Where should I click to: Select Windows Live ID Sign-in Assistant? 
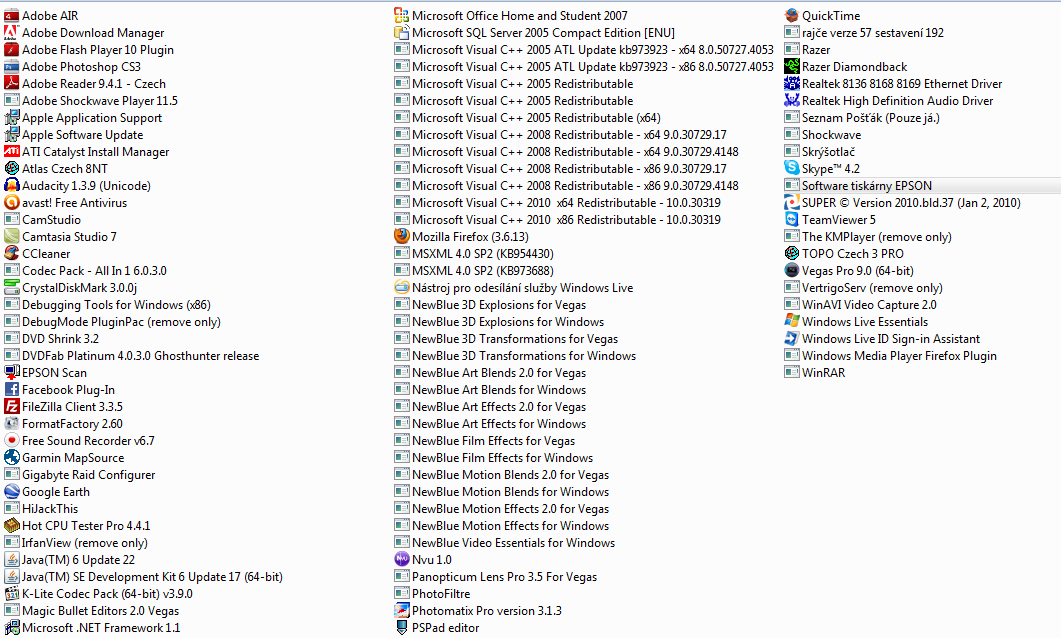[x=882, y=338]
